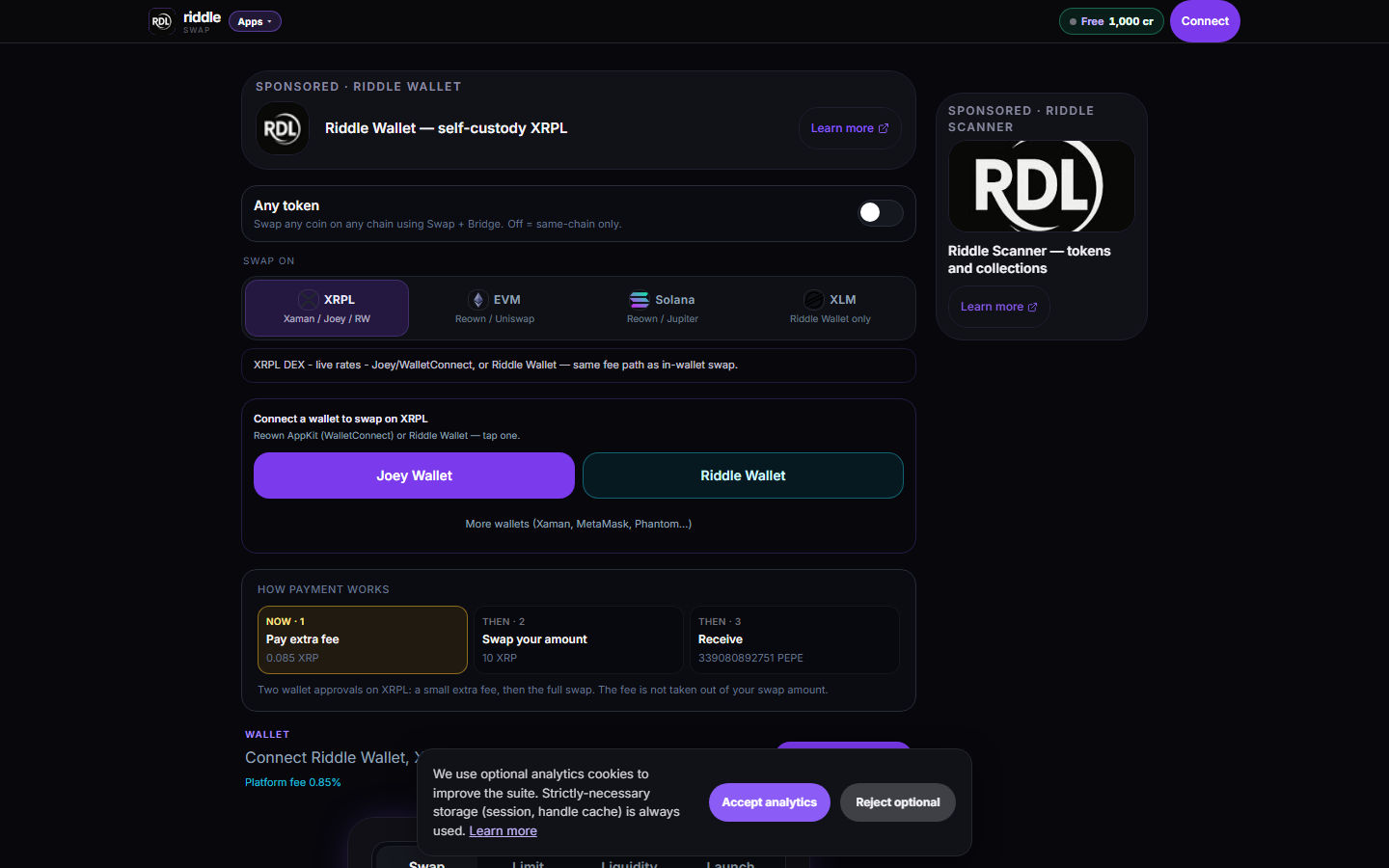The width and height of the screenshot is (1389, 868).
Task: Click external link icon on Riddle Scanner Learn more
Action: [x=1033, y=307]
